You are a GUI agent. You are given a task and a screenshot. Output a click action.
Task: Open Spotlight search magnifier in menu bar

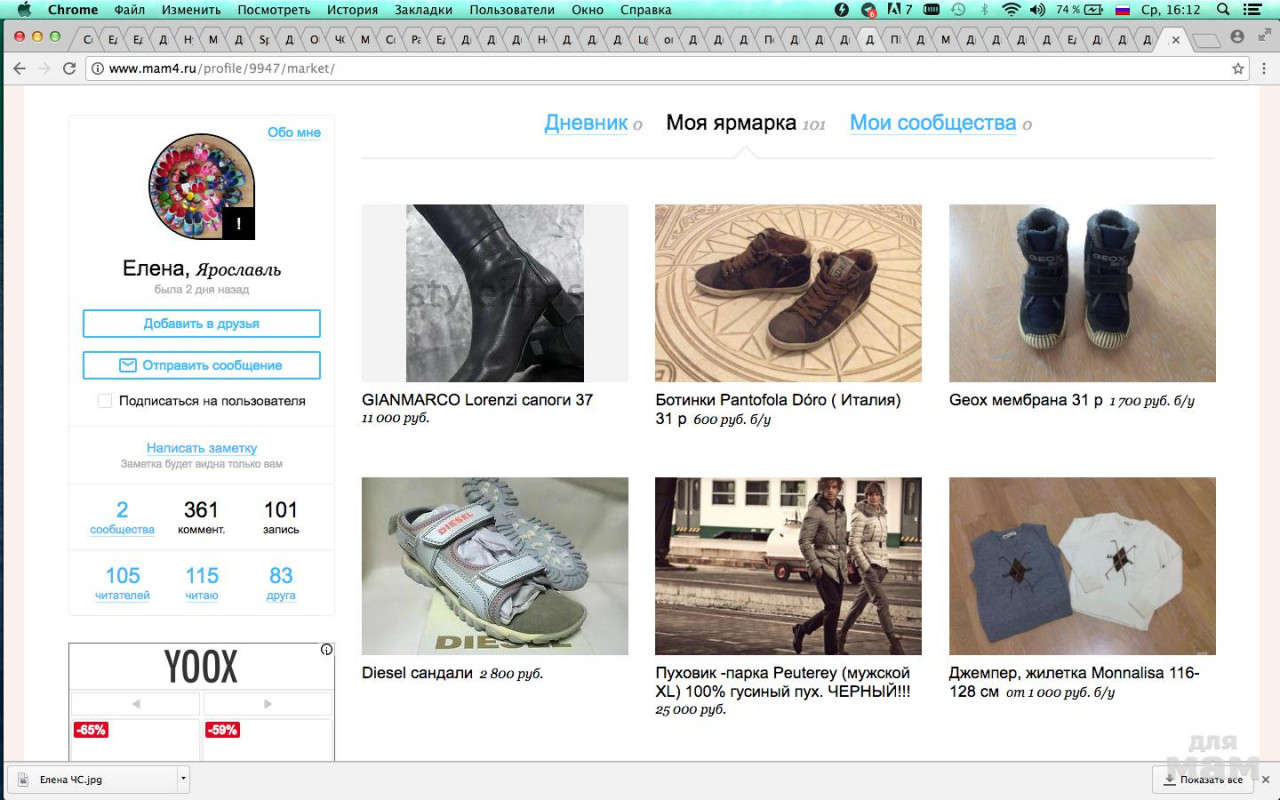1223,10
